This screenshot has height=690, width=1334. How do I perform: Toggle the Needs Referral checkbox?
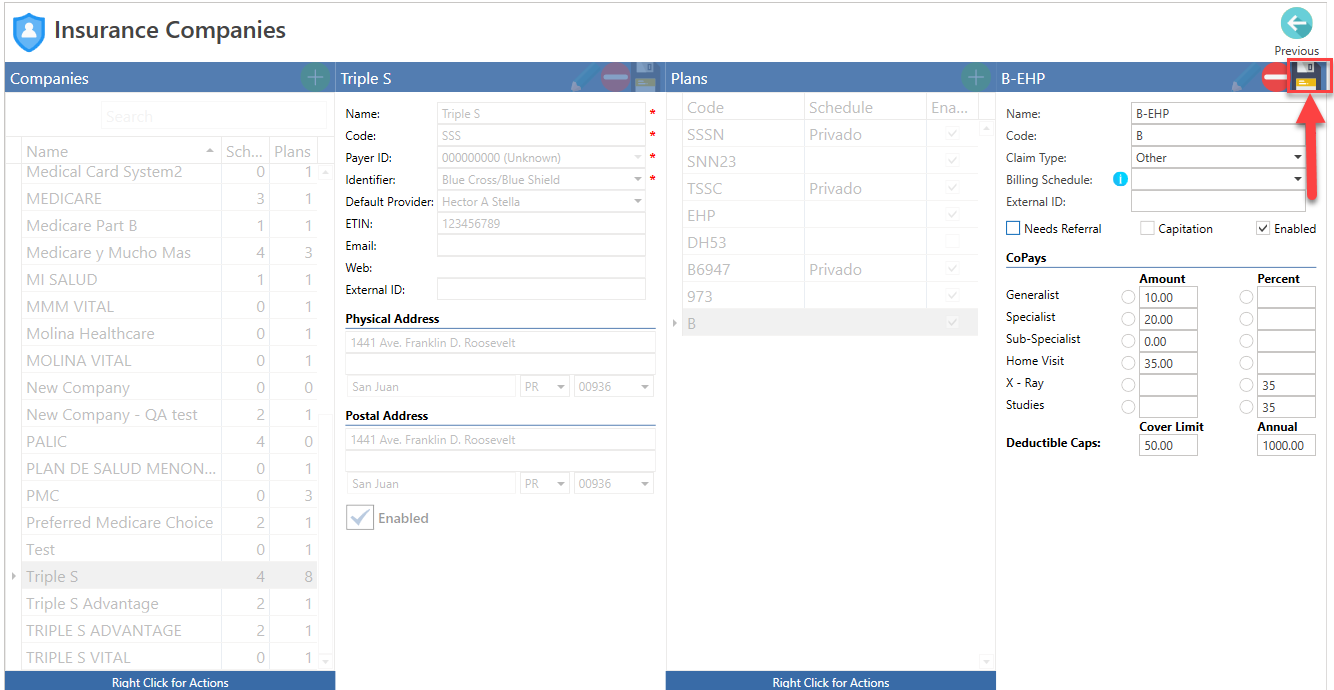tap(1013, 229)
